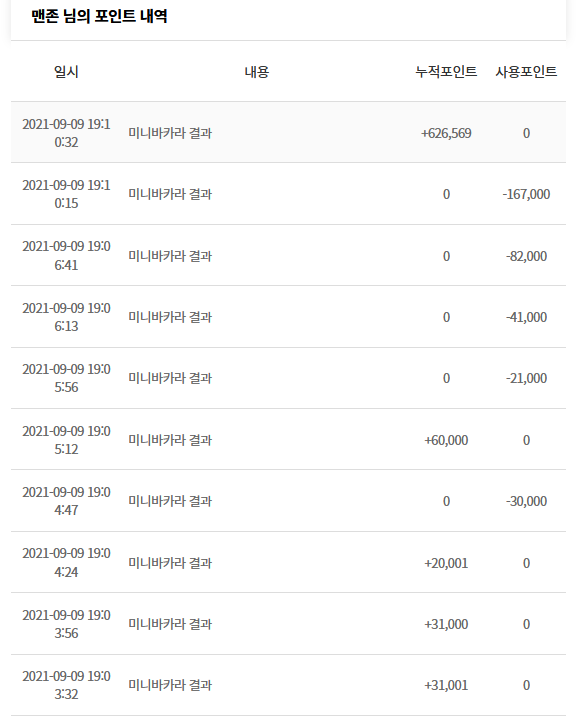Click the 맨존 님의 포인트 내역 title
Screen dimensions: 578x725
pyautogui.click(x=99, y=16)
